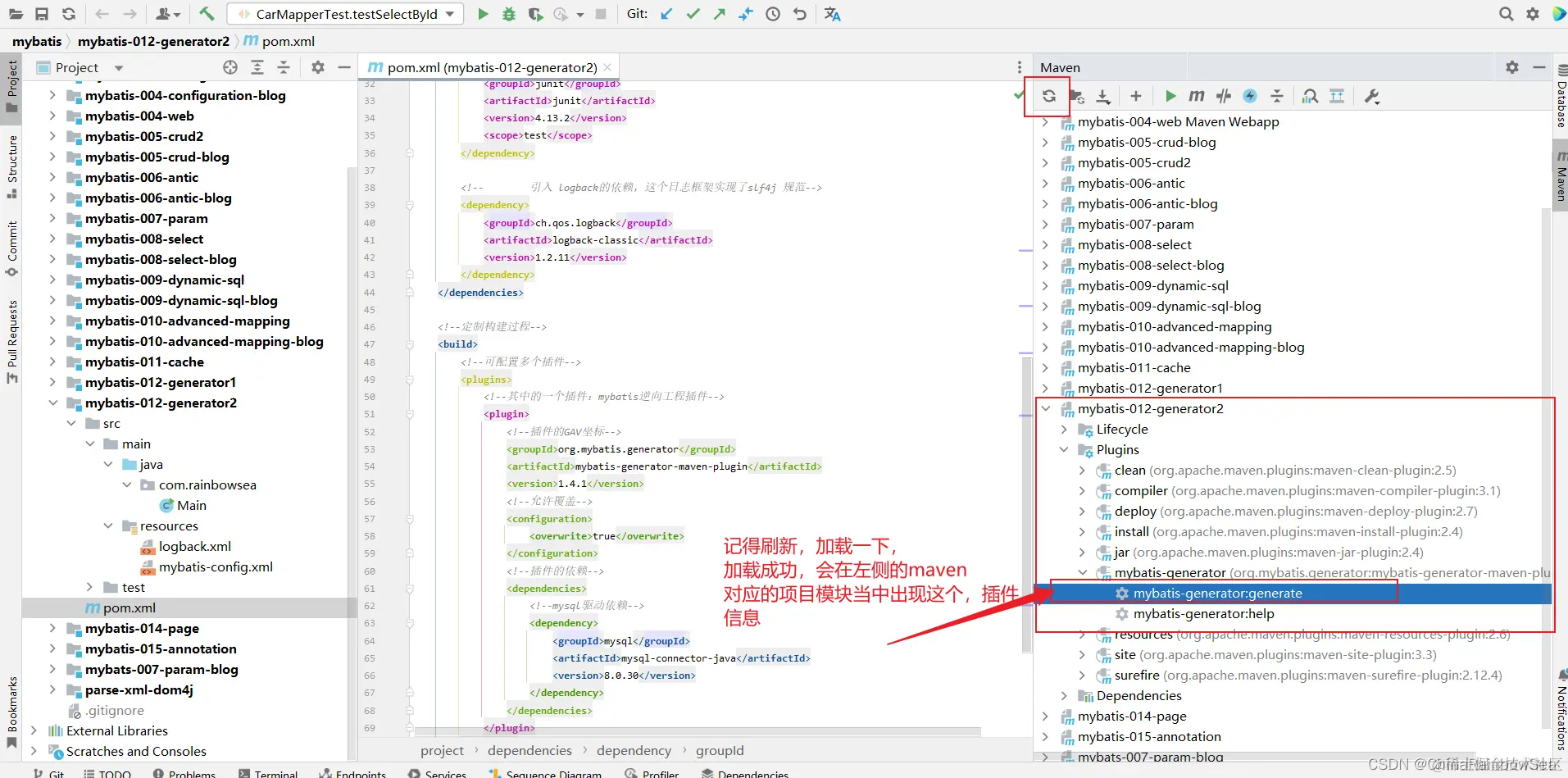Image resolution: width=1568 pixels, height=778 pixels.
Task: Select mybatis-generator:generate goal
Action: pyautogui.click(x=1217, y=594)
